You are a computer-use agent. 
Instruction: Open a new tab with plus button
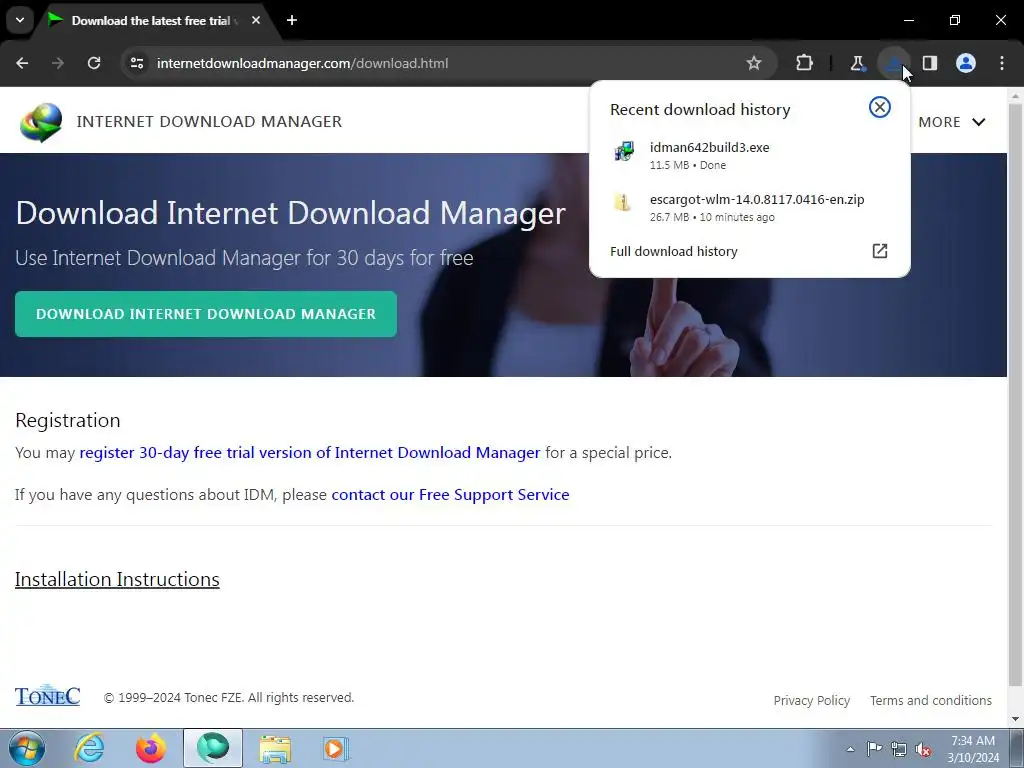[x=292, y=20]
